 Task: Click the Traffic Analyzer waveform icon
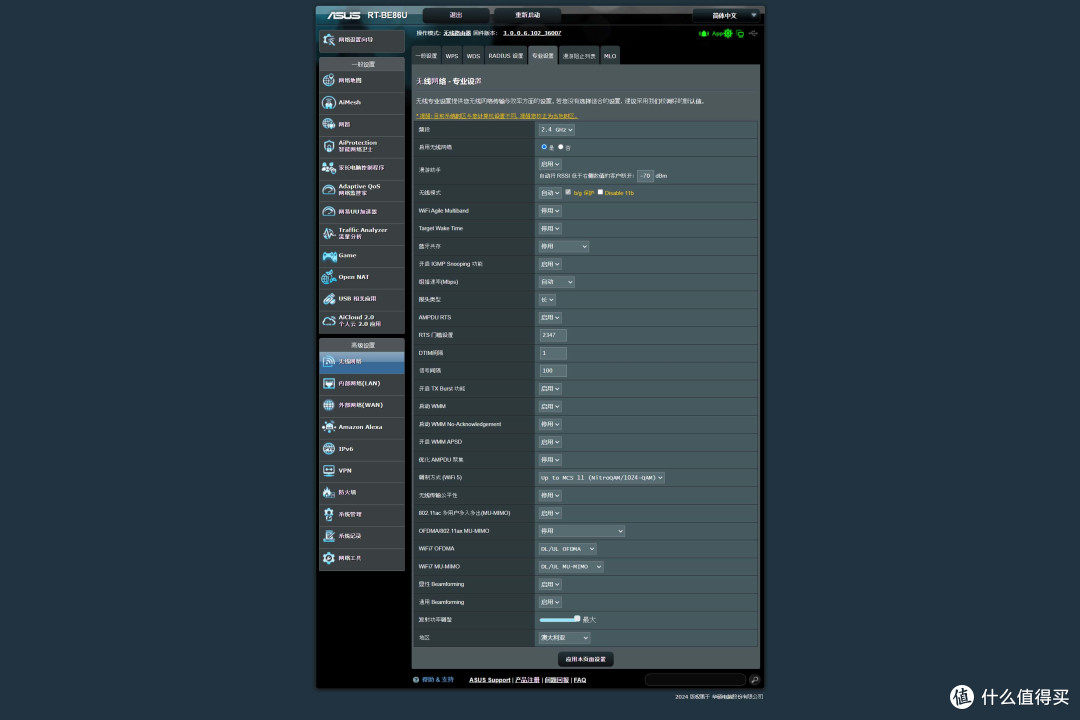329,234
